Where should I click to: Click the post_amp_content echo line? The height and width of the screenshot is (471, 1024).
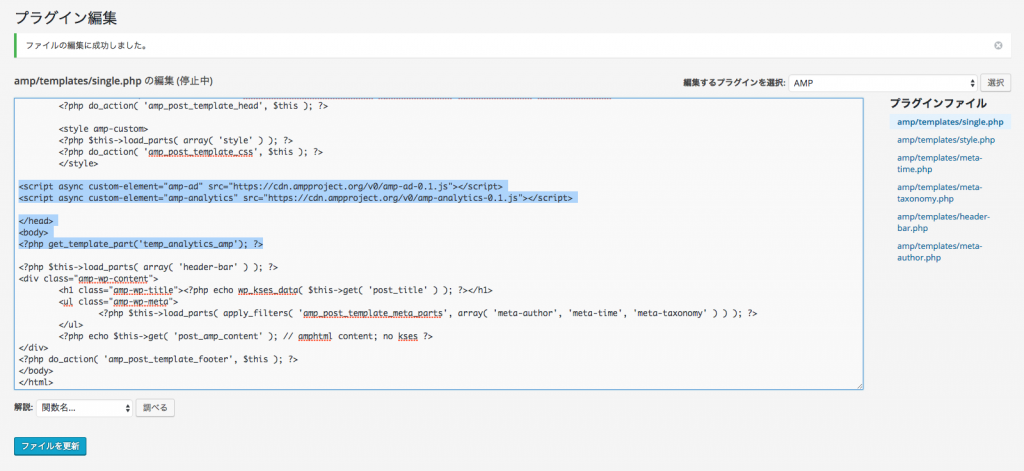click(246, 336)
